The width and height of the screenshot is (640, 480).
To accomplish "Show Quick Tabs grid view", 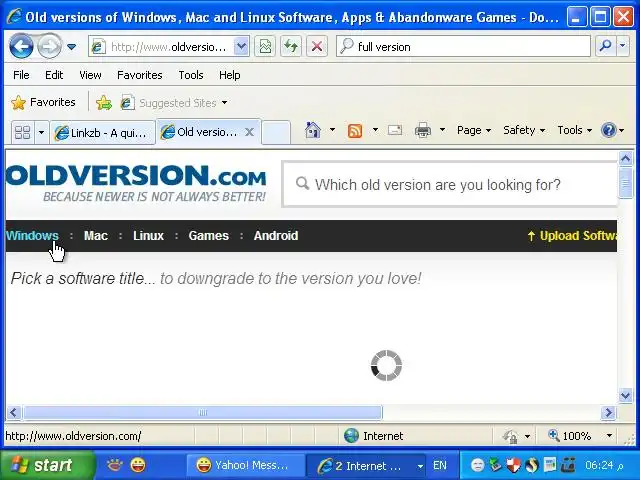I will pyautogui.click(x=22, y=132).
